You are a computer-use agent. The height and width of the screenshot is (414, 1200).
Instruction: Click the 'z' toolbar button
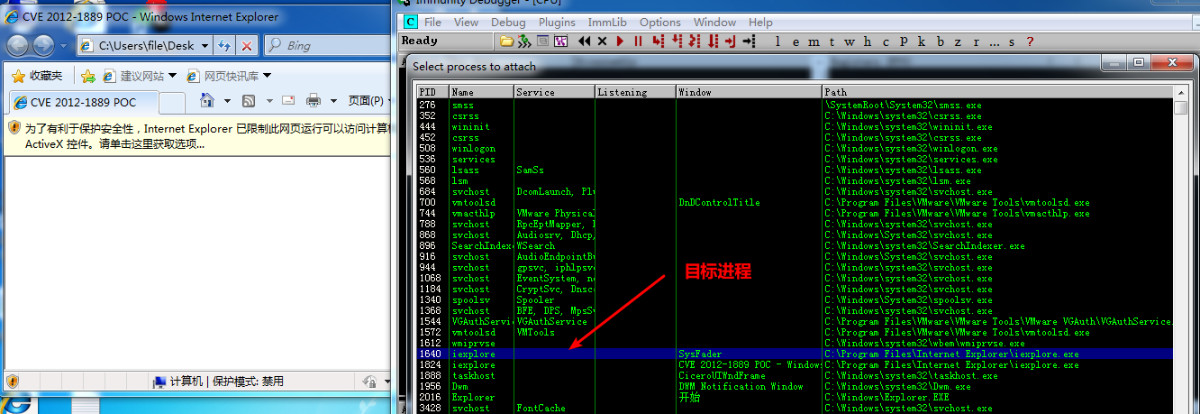[x=957, y=41]
